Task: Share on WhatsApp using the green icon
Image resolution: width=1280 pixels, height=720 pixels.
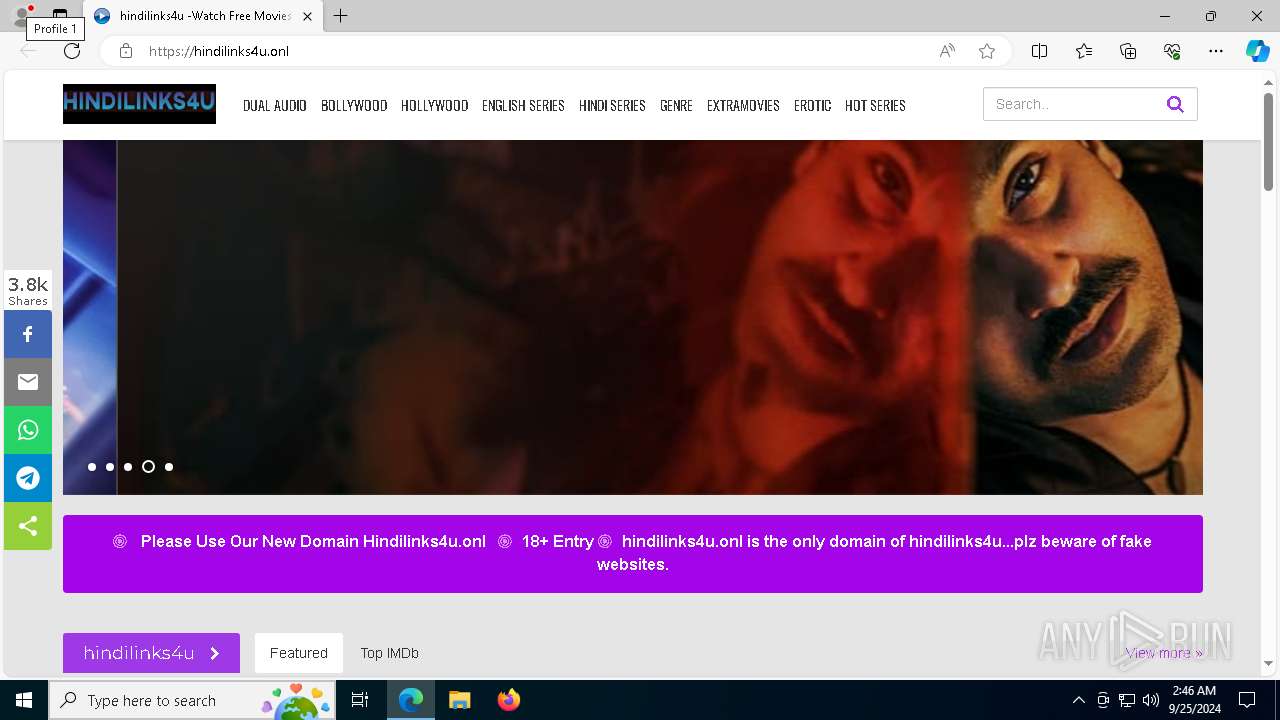Action: [x=28, y=430]
